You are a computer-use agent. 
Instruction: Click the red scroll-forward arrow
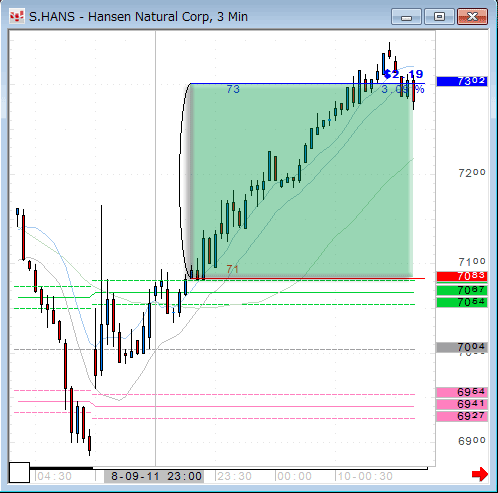pos(480,474)
